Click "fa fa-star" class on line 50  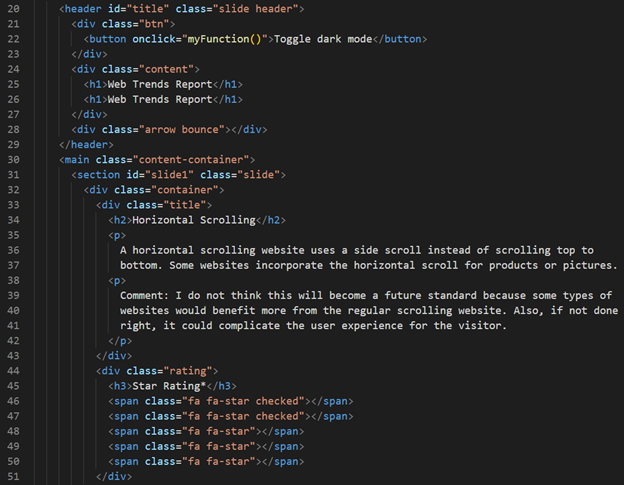click(218, 462)
